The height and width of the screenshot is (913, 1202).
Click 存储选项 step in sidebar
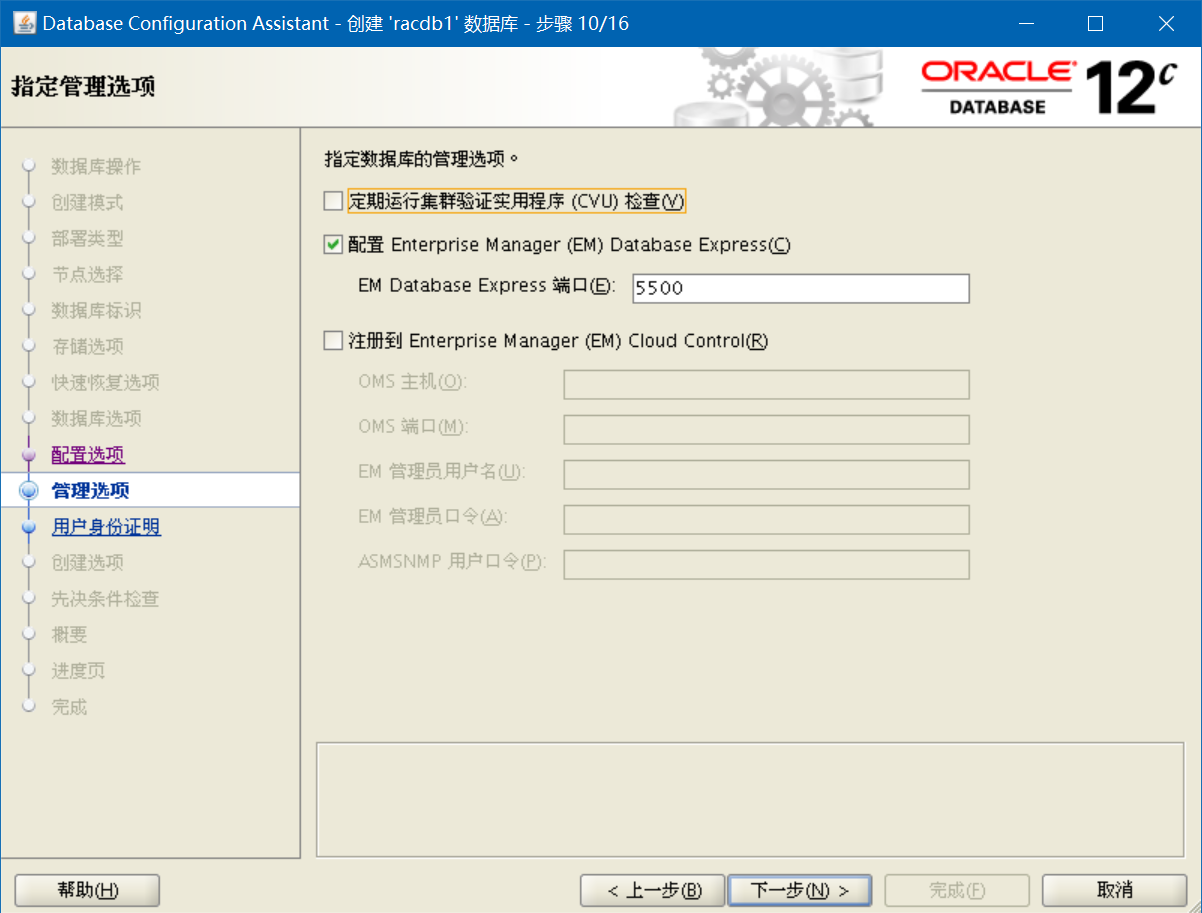pos(87,347)
